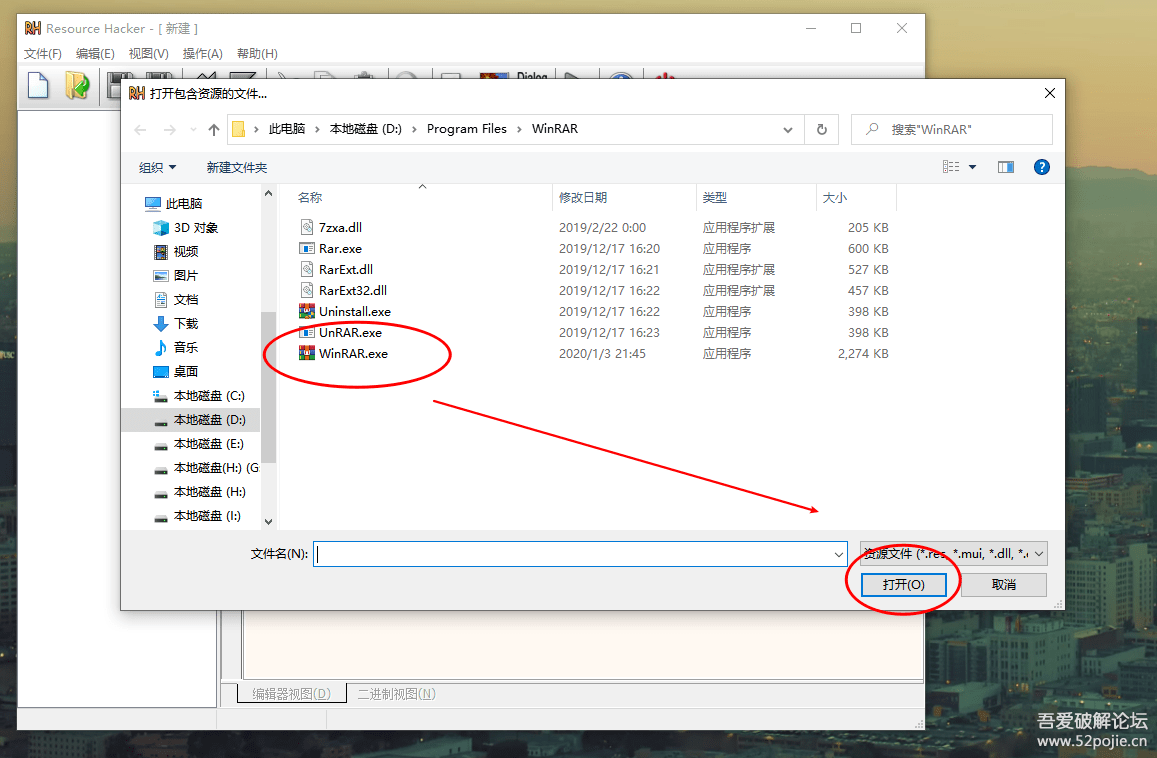Click the 图片 pictures icon in navigation tree
The image size is (1157, 758).
[x=161, y=275]
